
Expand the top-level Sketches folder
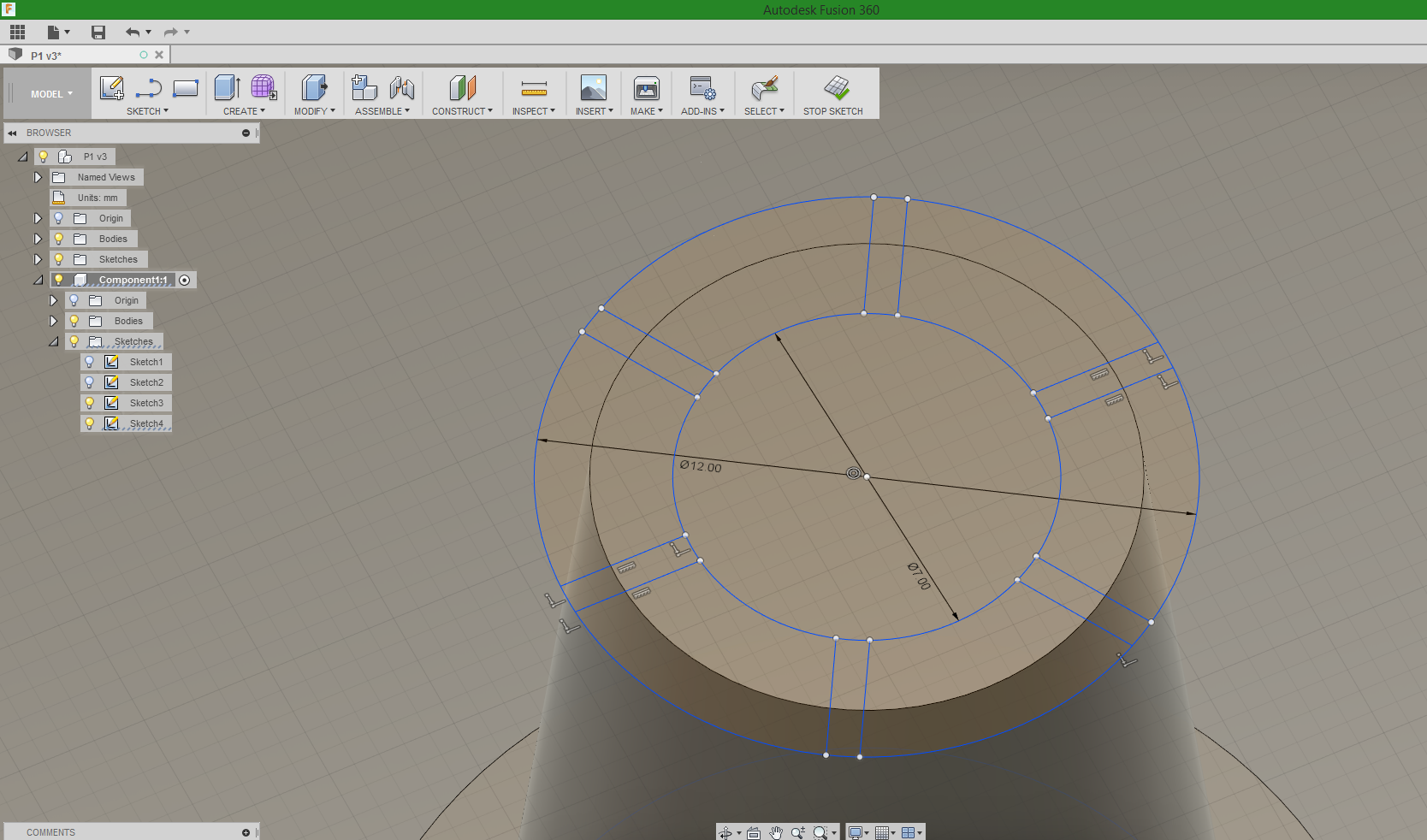tap(38, 259)
